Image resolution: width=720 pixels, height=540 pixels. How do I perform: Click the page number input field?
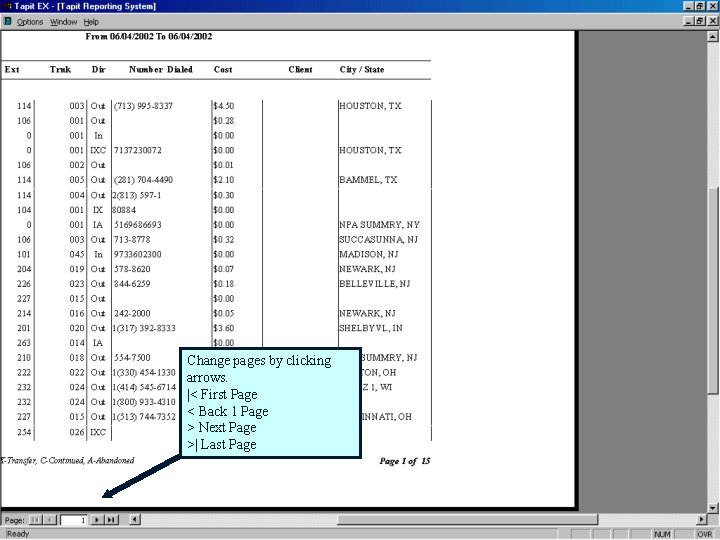point(73,520)
